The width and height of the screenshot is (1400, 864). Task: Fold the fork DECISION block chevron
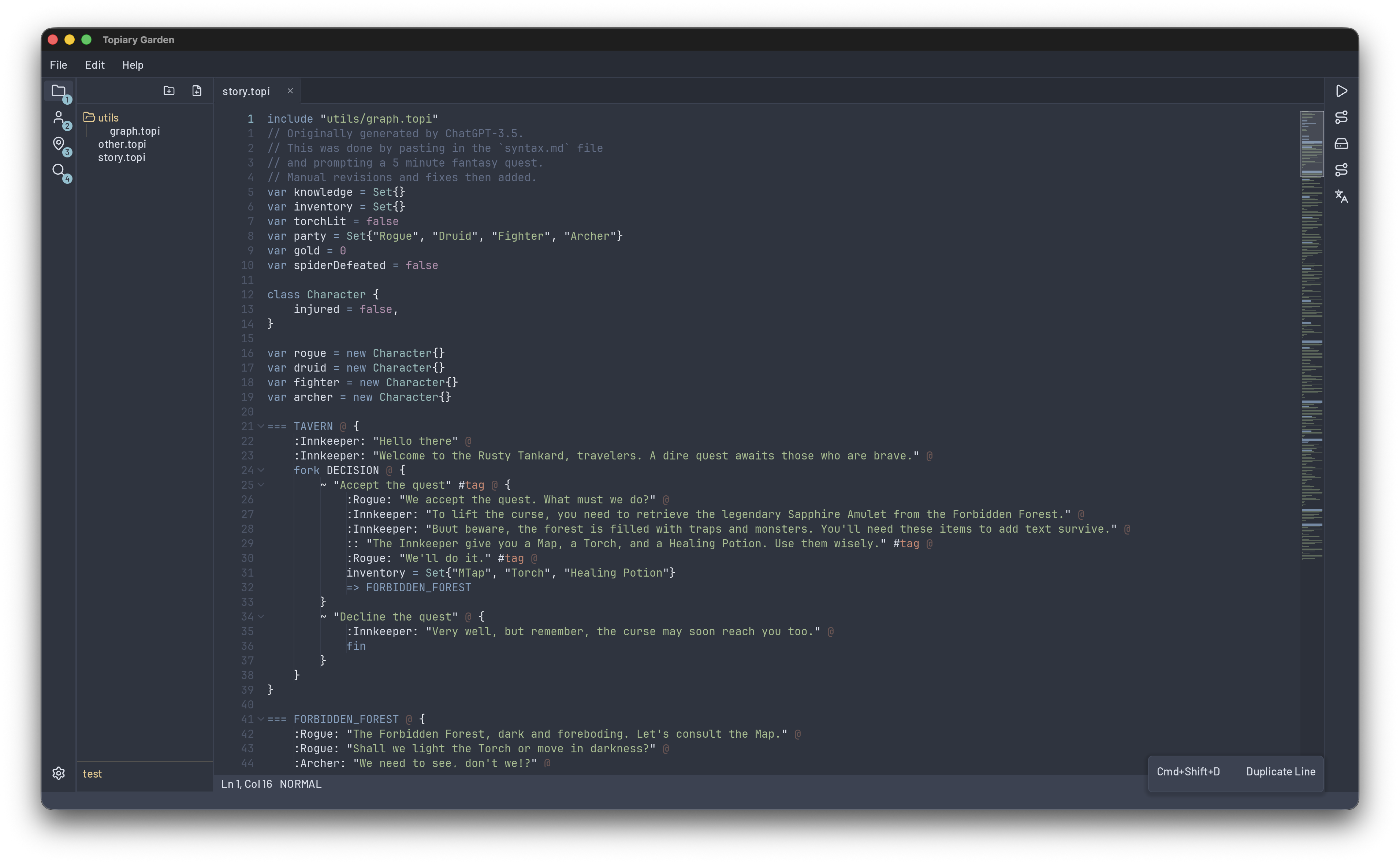(x=261, y=470)
